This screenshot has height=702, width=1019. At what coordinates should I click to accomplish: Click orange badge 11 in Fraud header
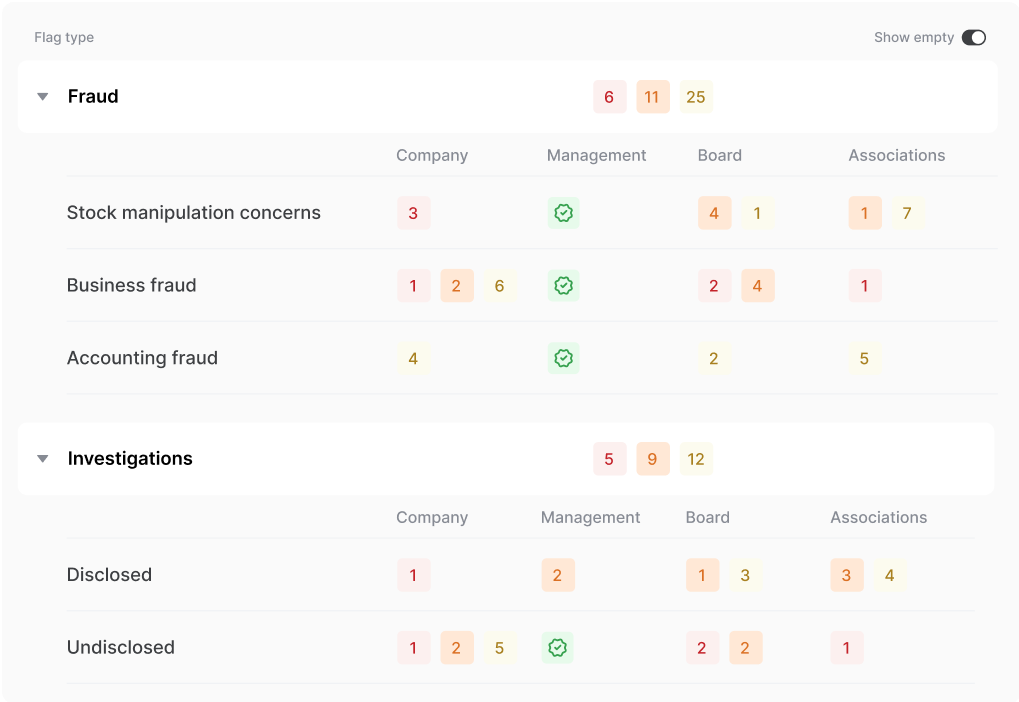pyautogui.click(x=652, y=97)
